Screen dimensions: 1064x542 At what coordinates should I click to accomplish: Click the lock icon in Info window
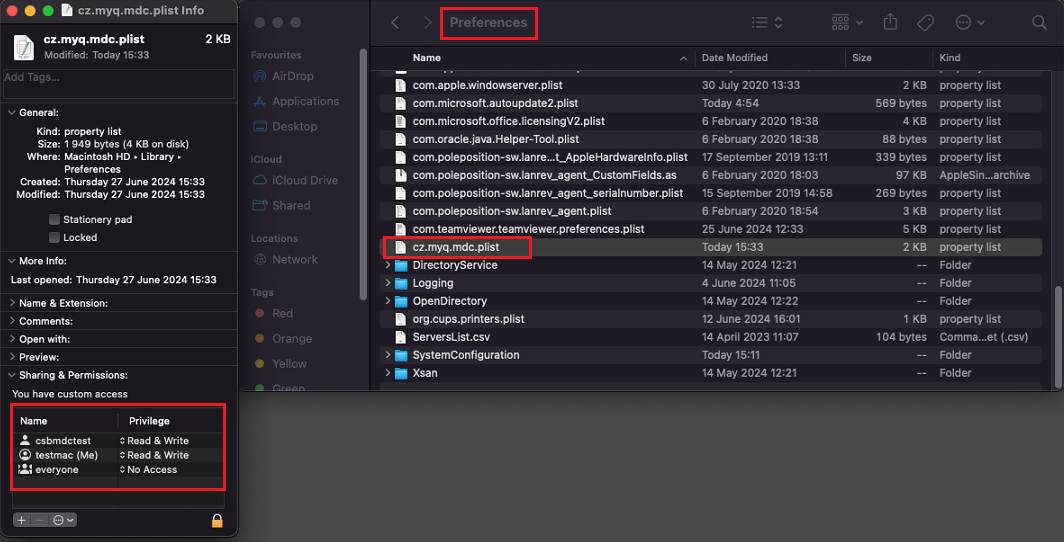point(217,520)
